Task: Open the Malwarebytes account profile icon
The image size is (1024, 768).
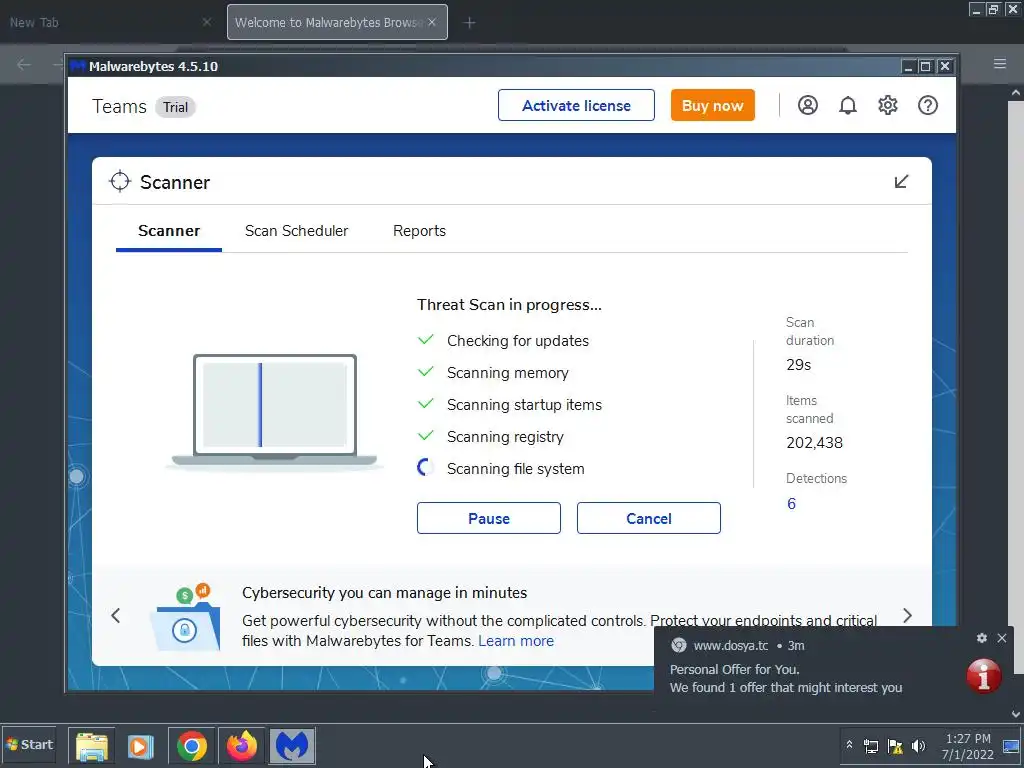Action: point(807,105)
